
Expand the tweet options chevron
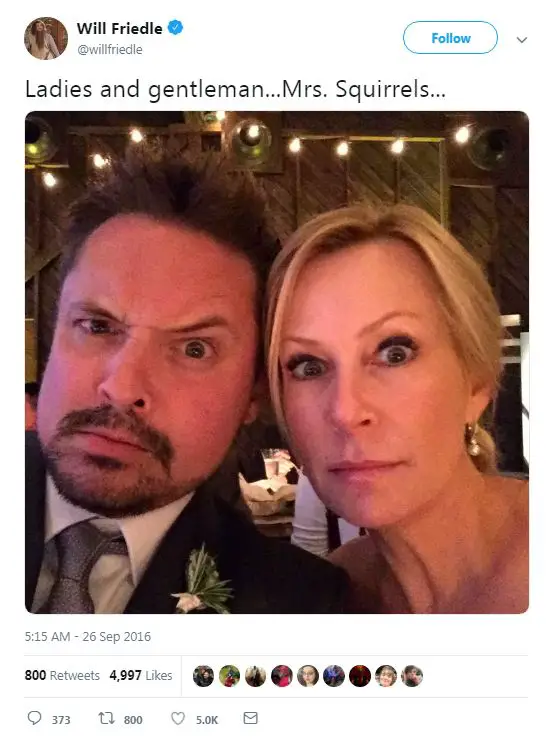(x=522, y=40)
